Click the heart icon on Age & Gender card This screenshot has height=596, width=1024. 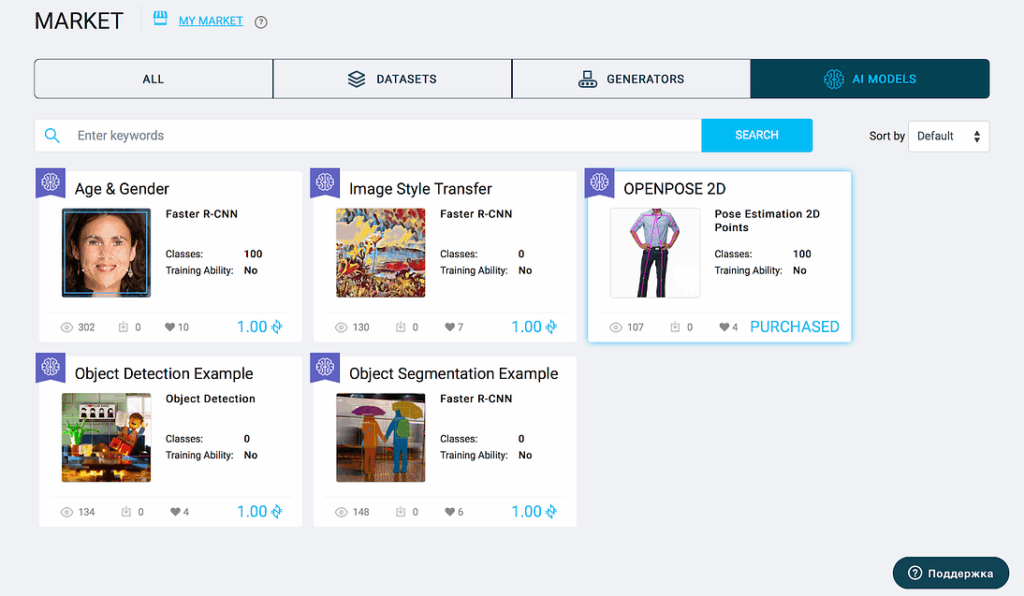pos(169,327)
